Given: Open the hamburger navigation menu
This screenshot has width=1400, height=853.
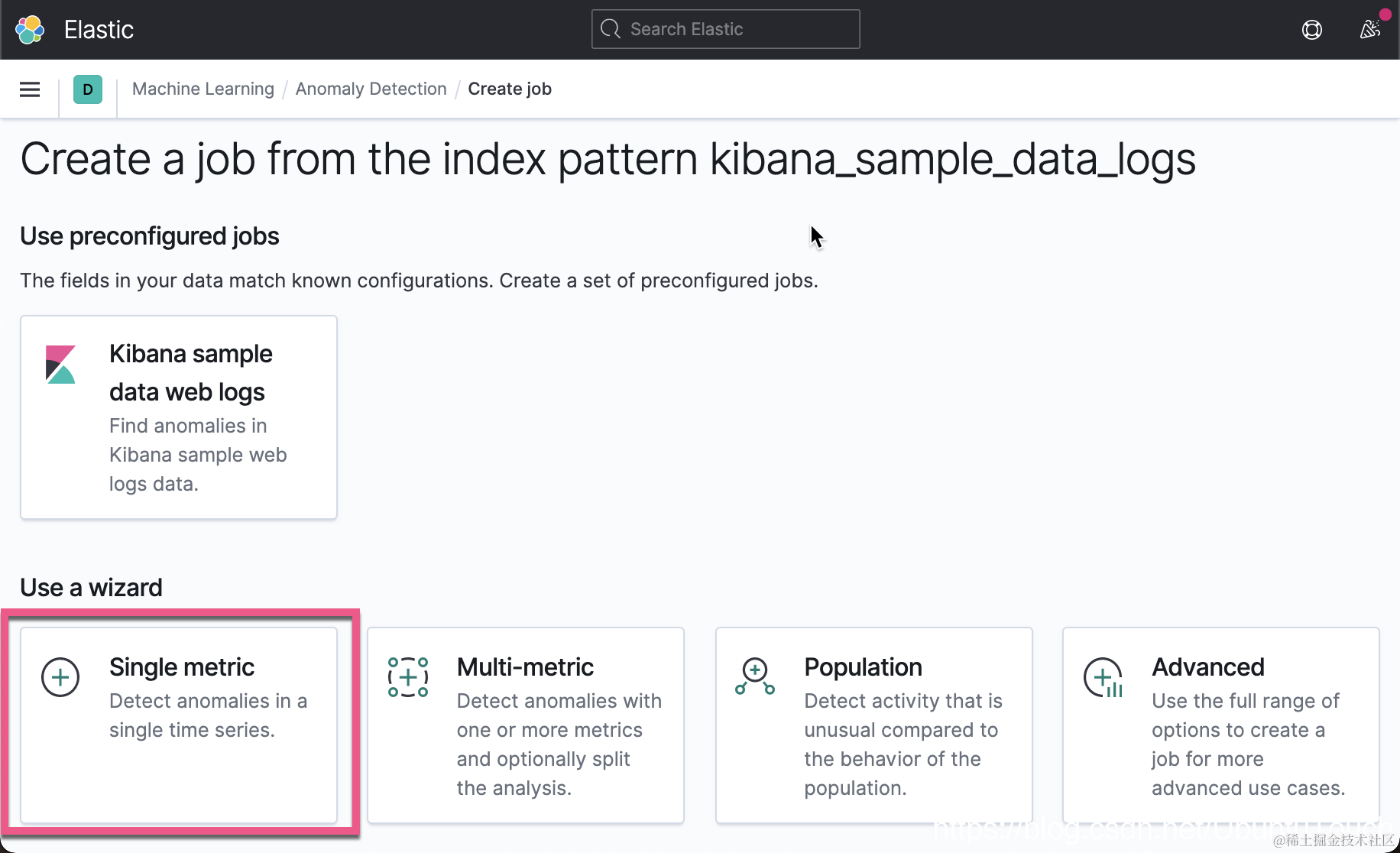Looking at the screenshot, I should click(30, 89).
